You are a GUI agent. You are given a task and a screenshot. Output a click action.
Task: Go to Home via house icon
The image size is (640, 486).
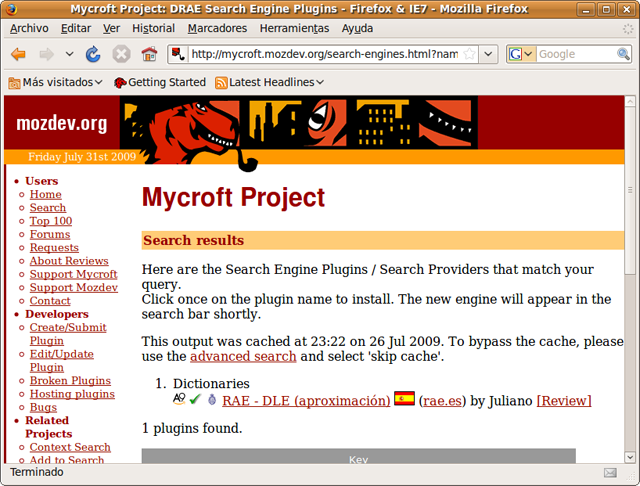click(149, 54)
